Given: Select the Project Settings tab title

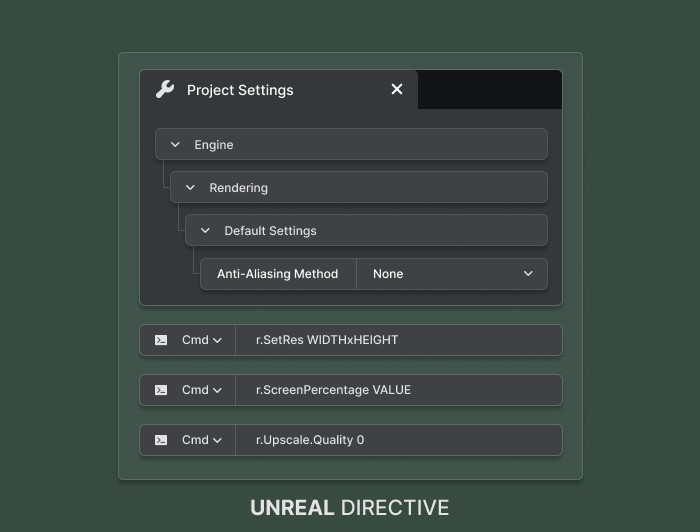Looking at the screenshot, I should (x=240, y=90).
